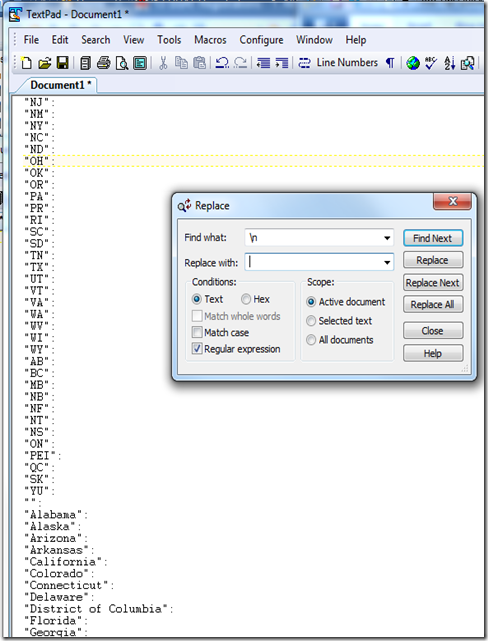Select the Document1 tab
This screenshot has height=641, width=488.
(x=60, y=85)
